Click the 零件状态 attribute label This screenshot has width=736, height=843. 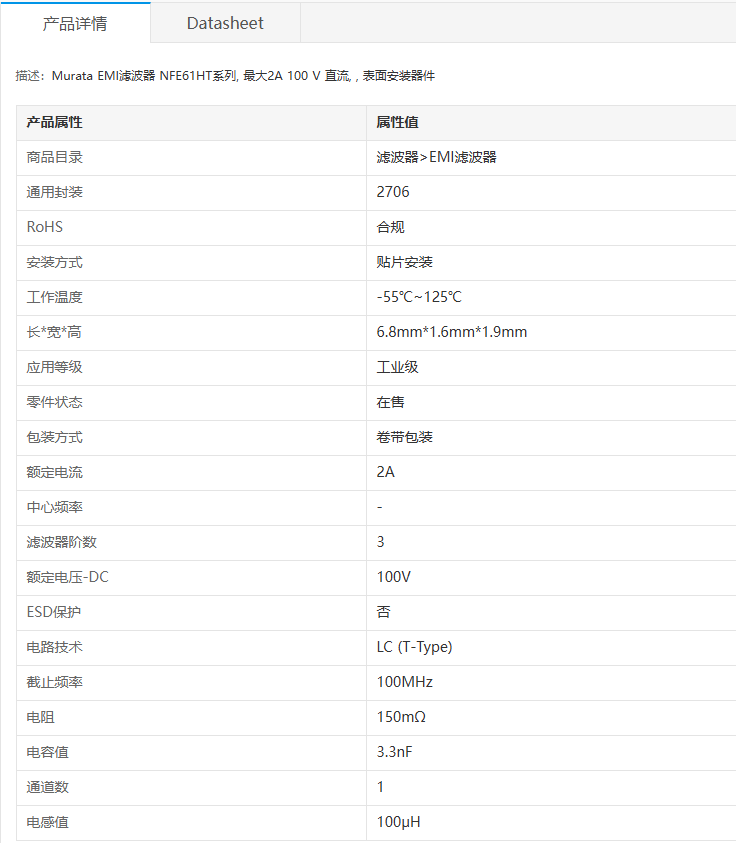coord(54,402)
